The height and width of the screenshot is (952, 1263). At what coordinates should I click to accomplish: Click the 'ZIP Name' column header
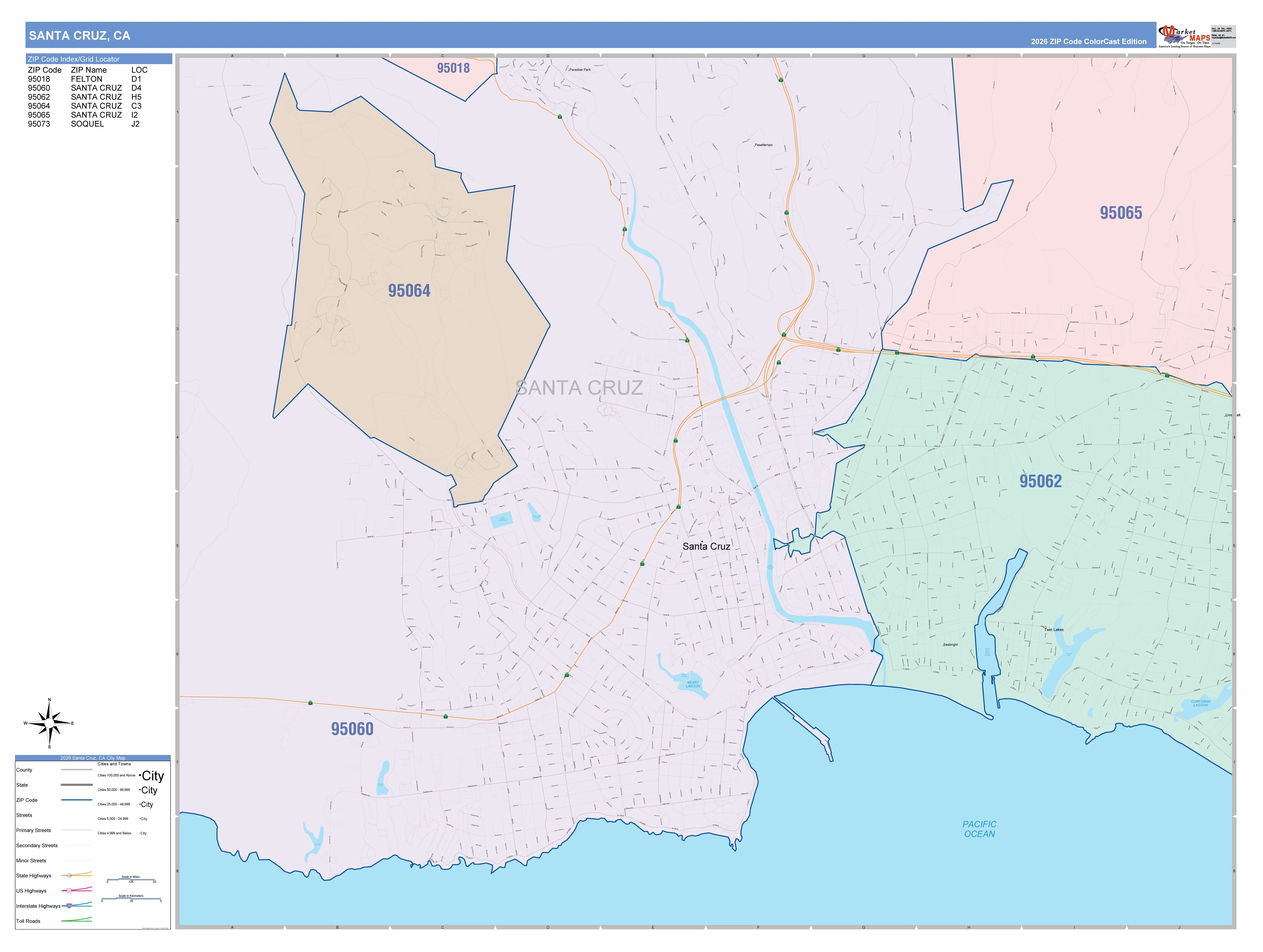[89, 70]
